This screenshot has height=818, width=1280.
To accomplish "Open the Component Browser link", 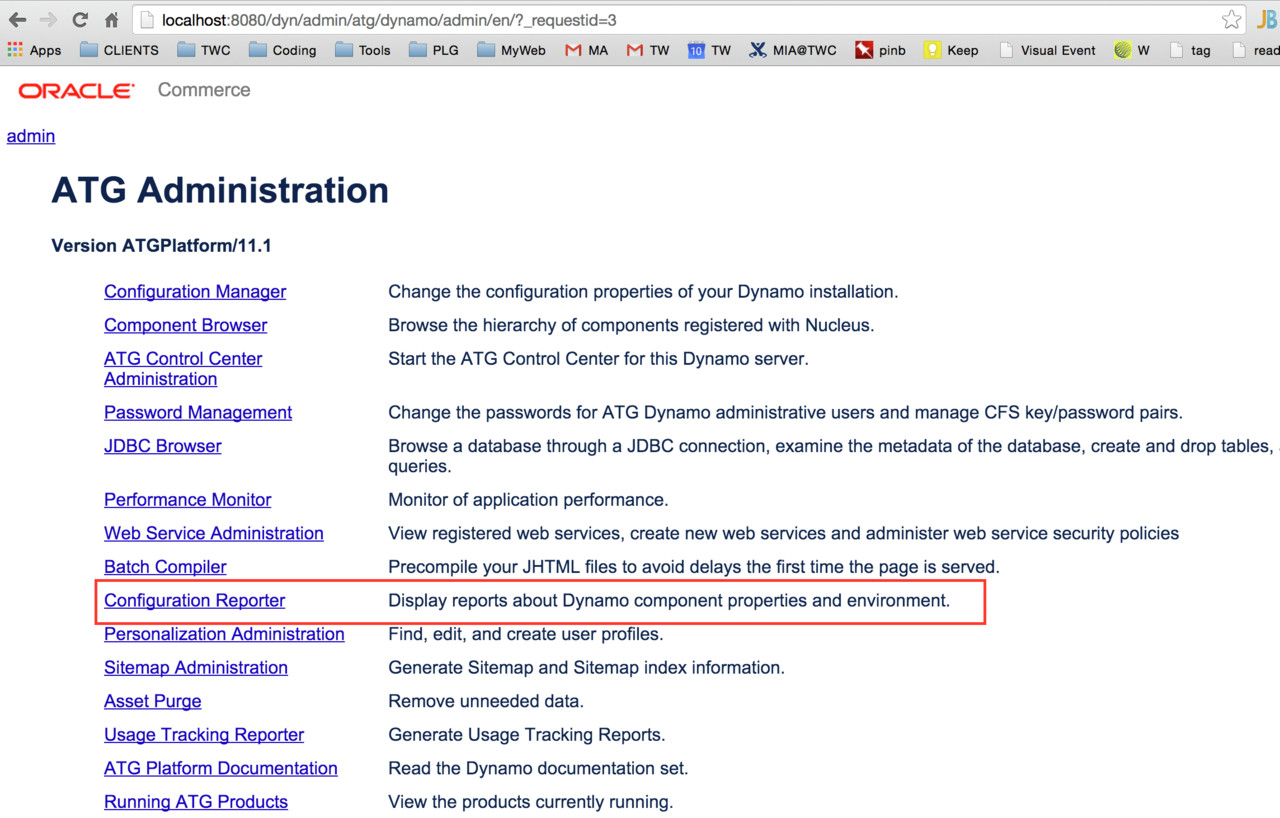I will pyautogui.click(x=186, y=325).
